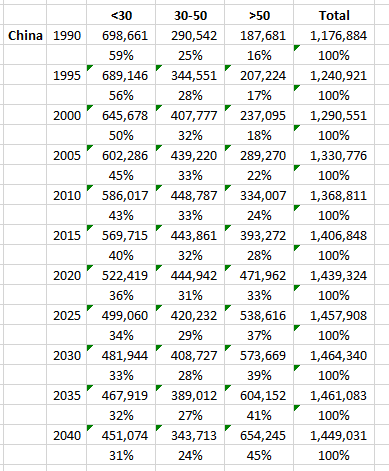Click the year 2040 cell
Image resolution: width=389 pixels, height=471 pixels.
coord(67,435)
